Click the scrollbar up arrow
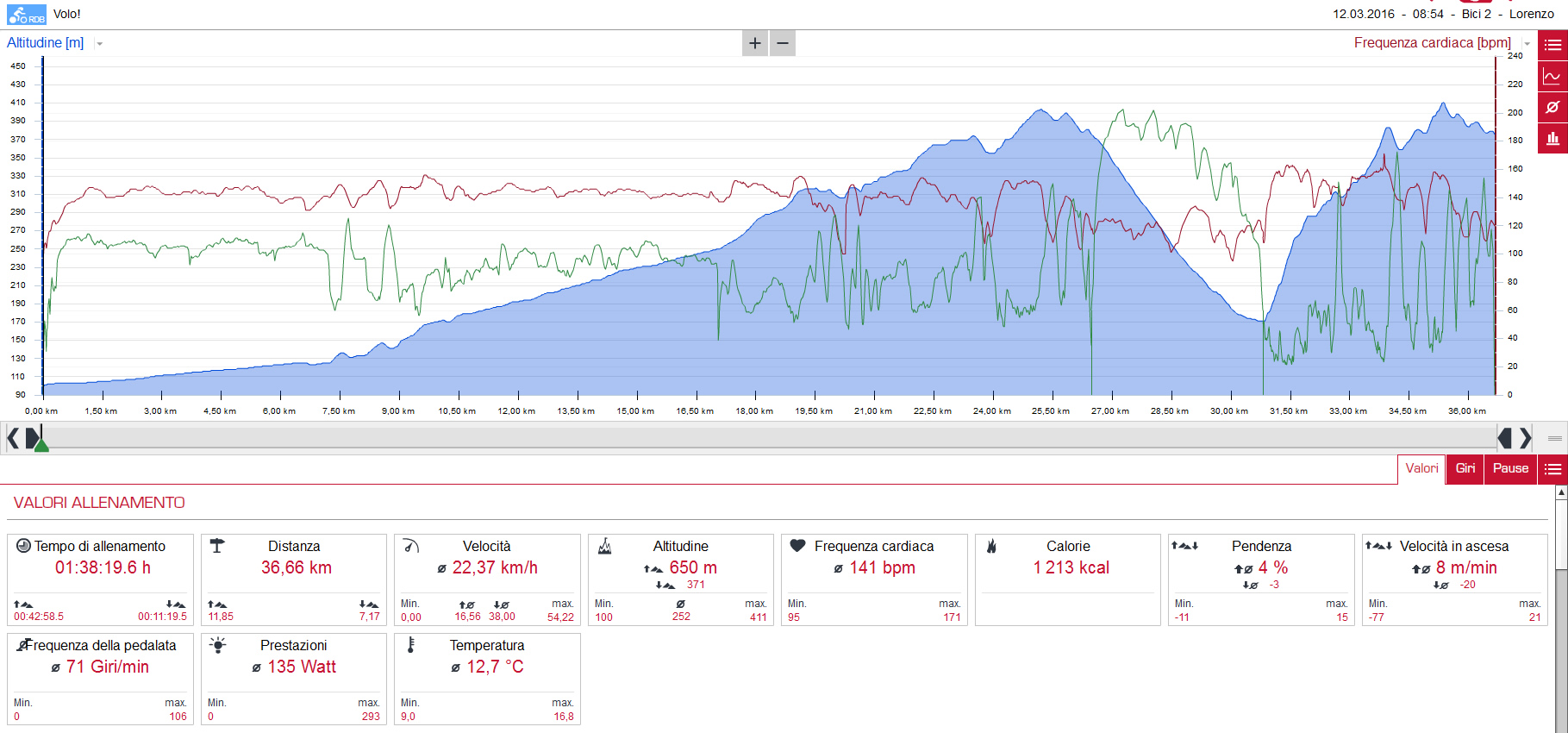Viewport: 1568px width, 733px height. [1561, 492]
